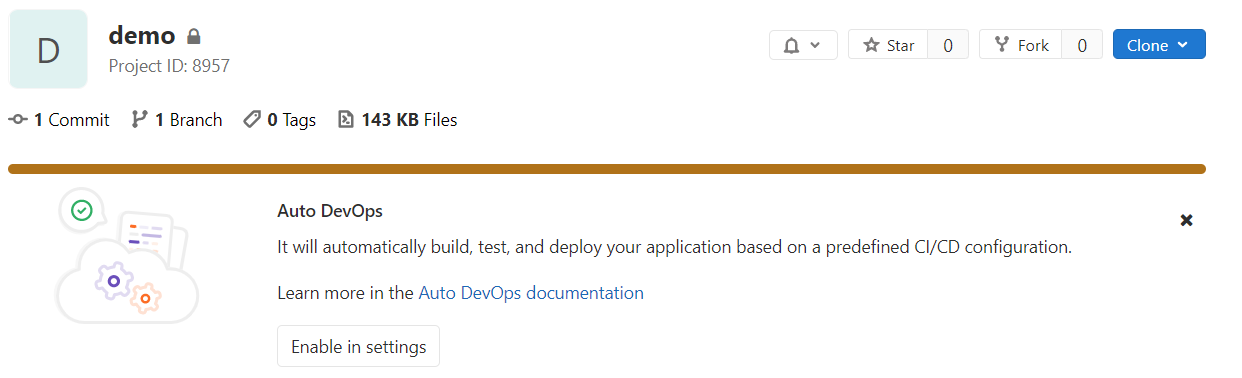
Task: Click the bell notification icon
Action: pos(792,45)
